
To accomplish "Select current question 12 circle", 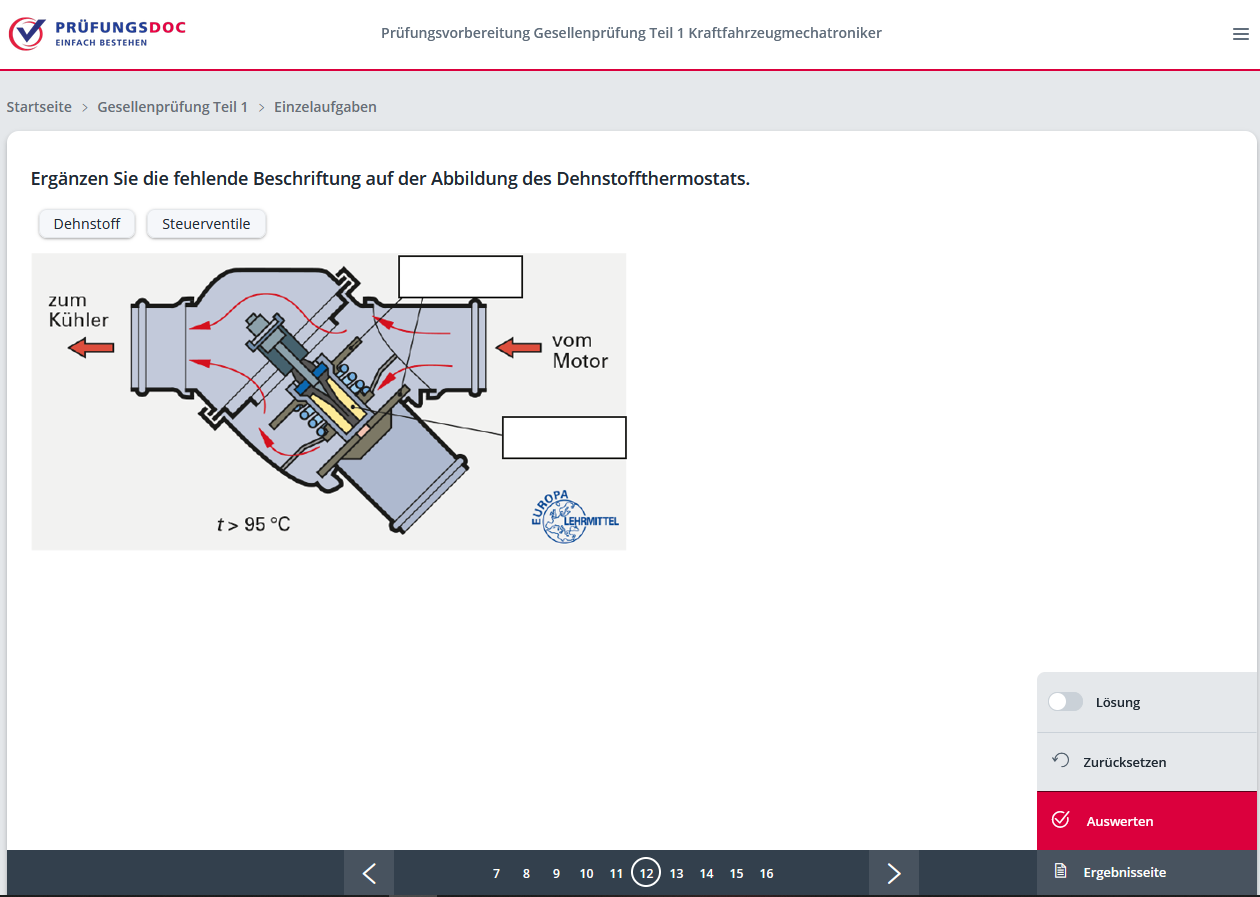I will pyautogui.click(x=646, y=873).
